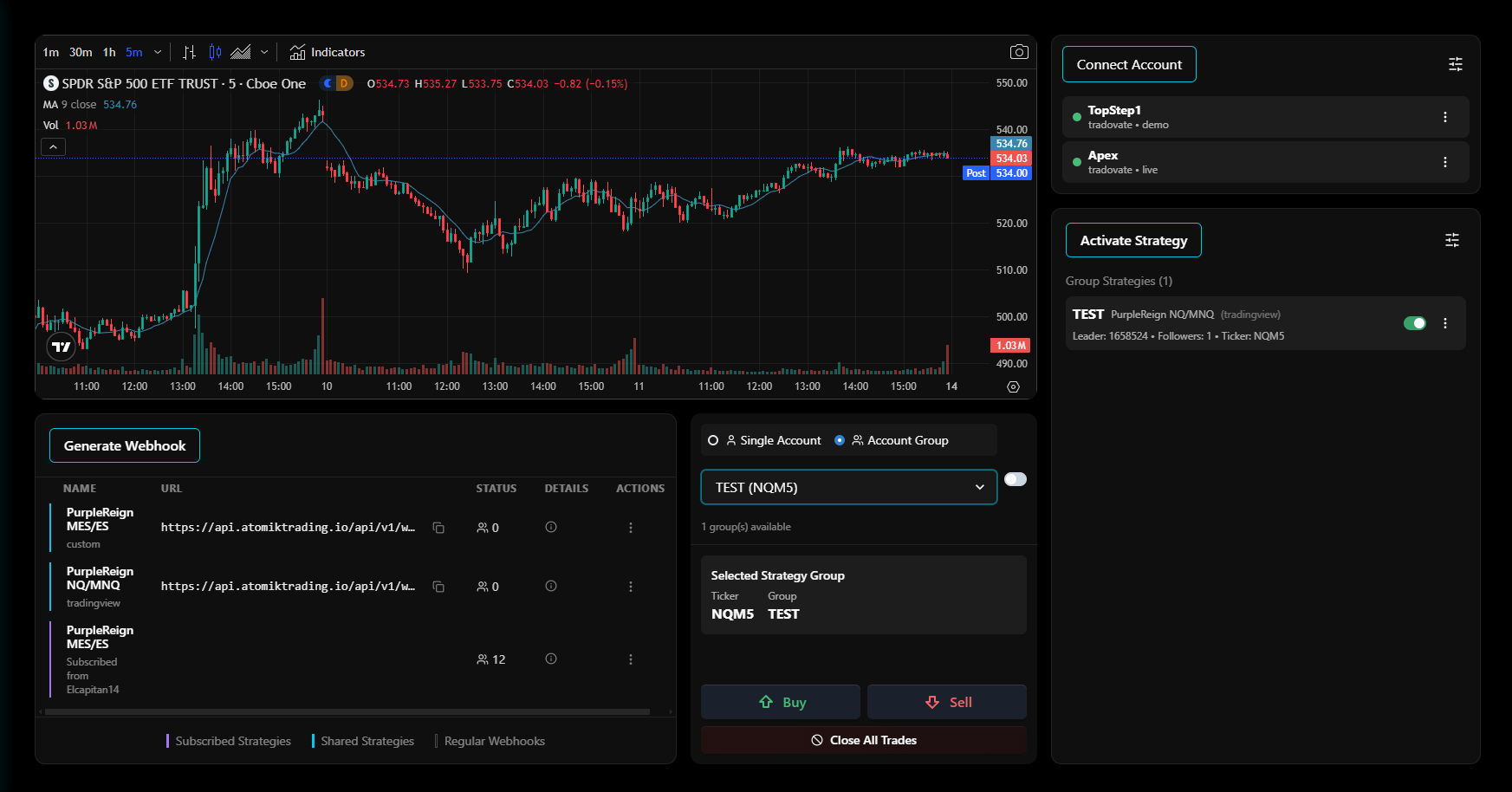Click the Activate Strategy button
The width and height of the screenshot is (1512, 792).
coord(1133,240)
